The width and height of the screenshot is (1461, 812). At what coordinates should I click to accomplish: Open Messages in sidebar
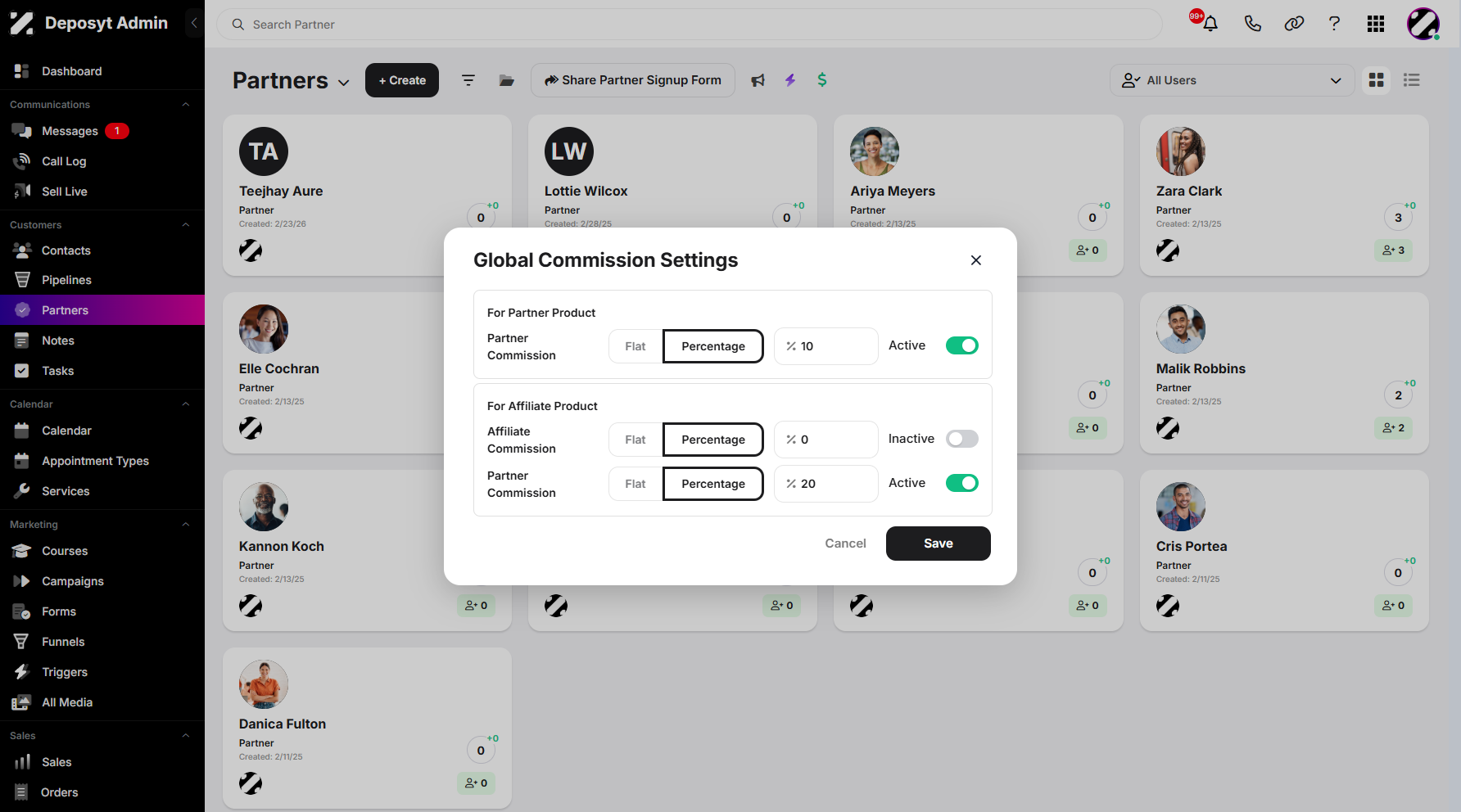pos(102,131)
